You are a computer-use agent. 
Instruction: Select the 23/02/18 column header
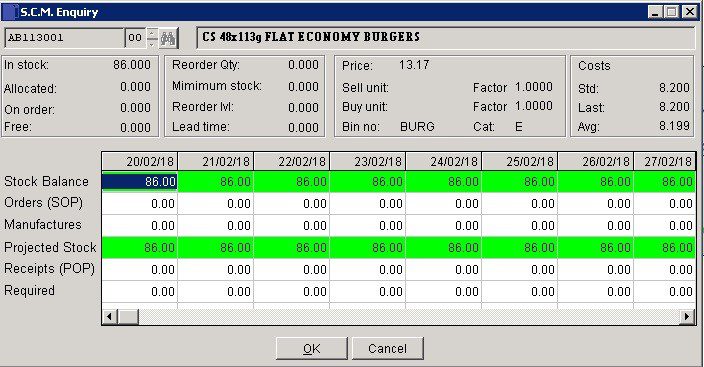click(368, 161)
